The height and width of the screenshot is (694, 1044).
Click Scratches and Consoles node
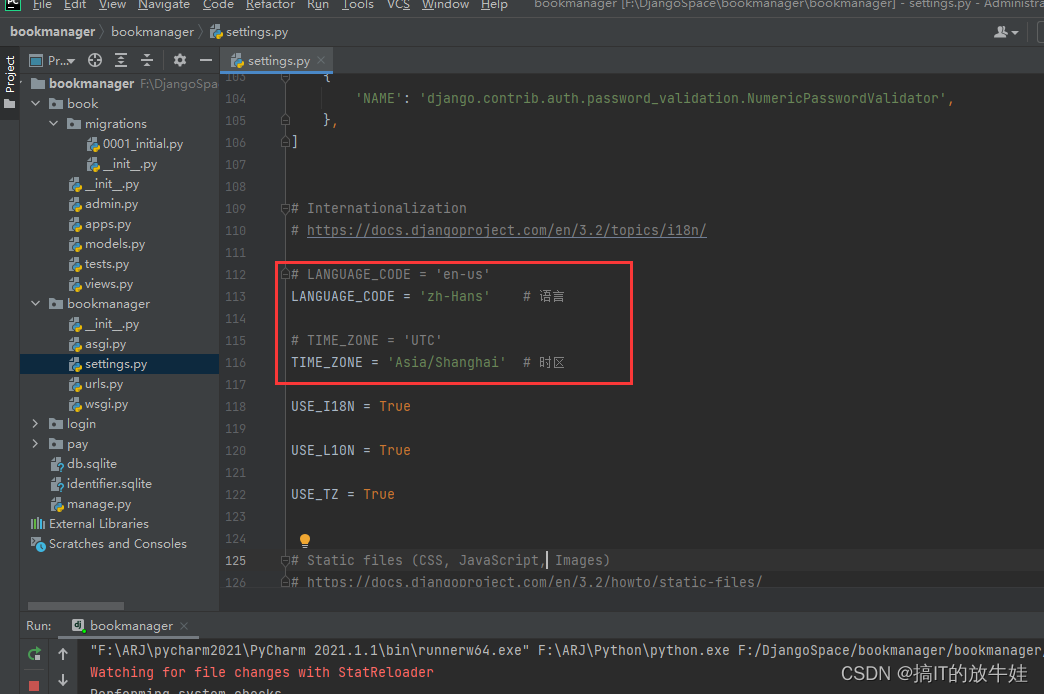point(109,543)
